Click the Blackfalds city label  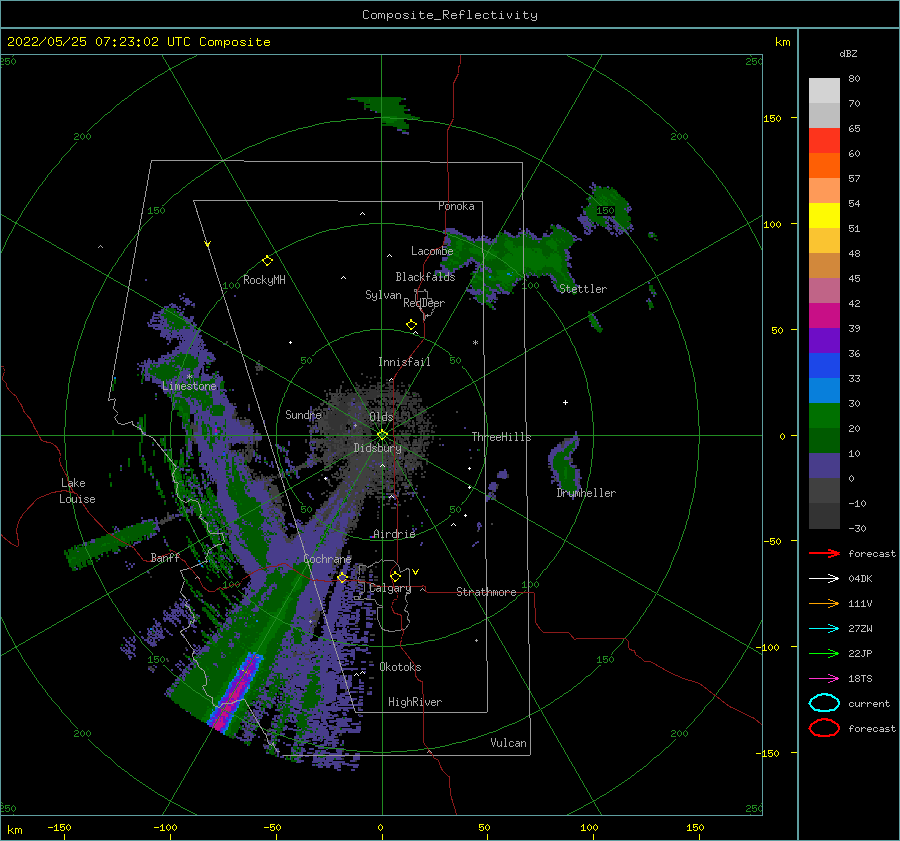pyautogui.click(x=425, y=277)
